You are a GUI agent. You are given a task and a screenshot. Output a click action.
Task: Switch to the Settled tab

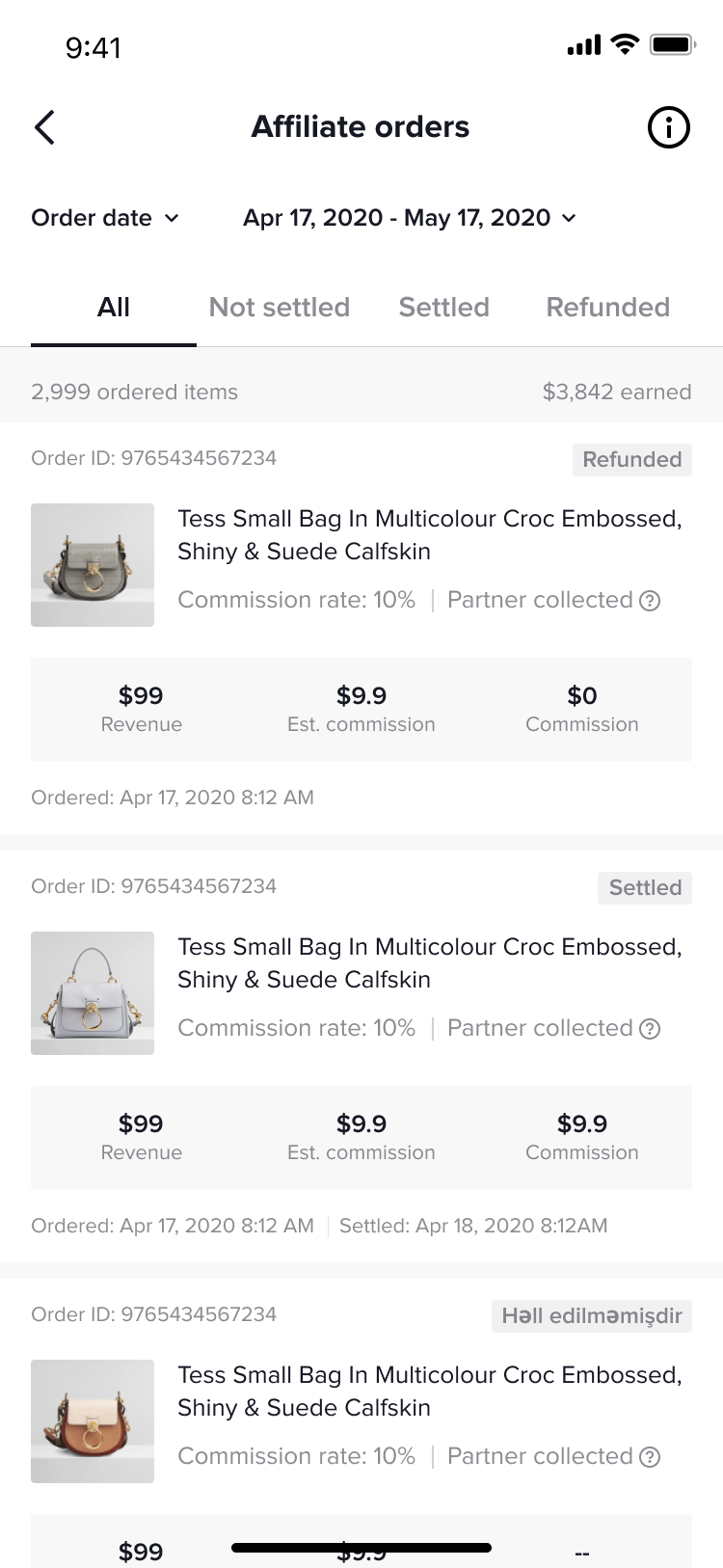[x=444, y=308]
